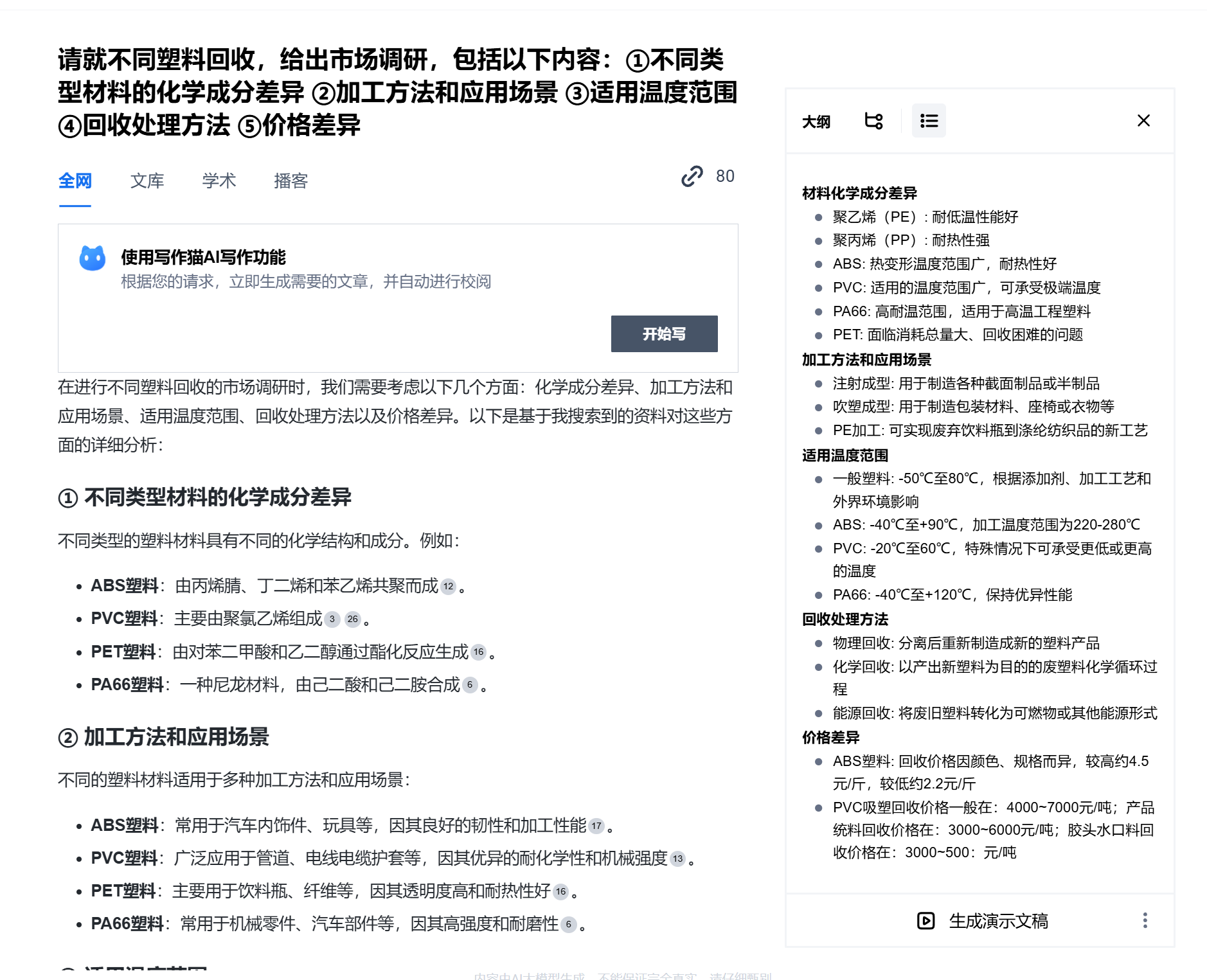
Task: Click the 大纲 panel title
Action: 816,121
